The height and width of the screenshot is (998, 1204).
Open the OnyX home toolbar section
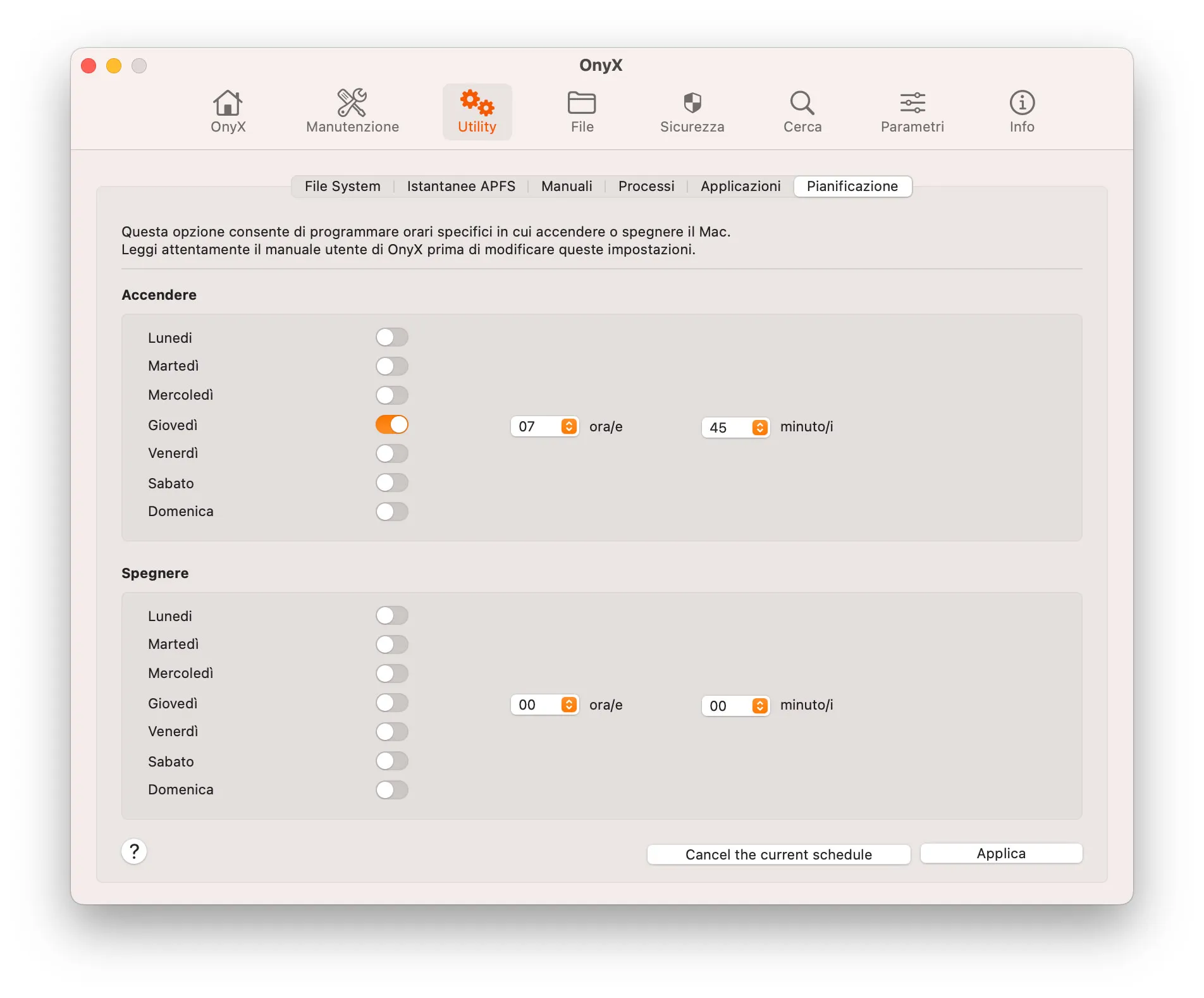[228, 111]
